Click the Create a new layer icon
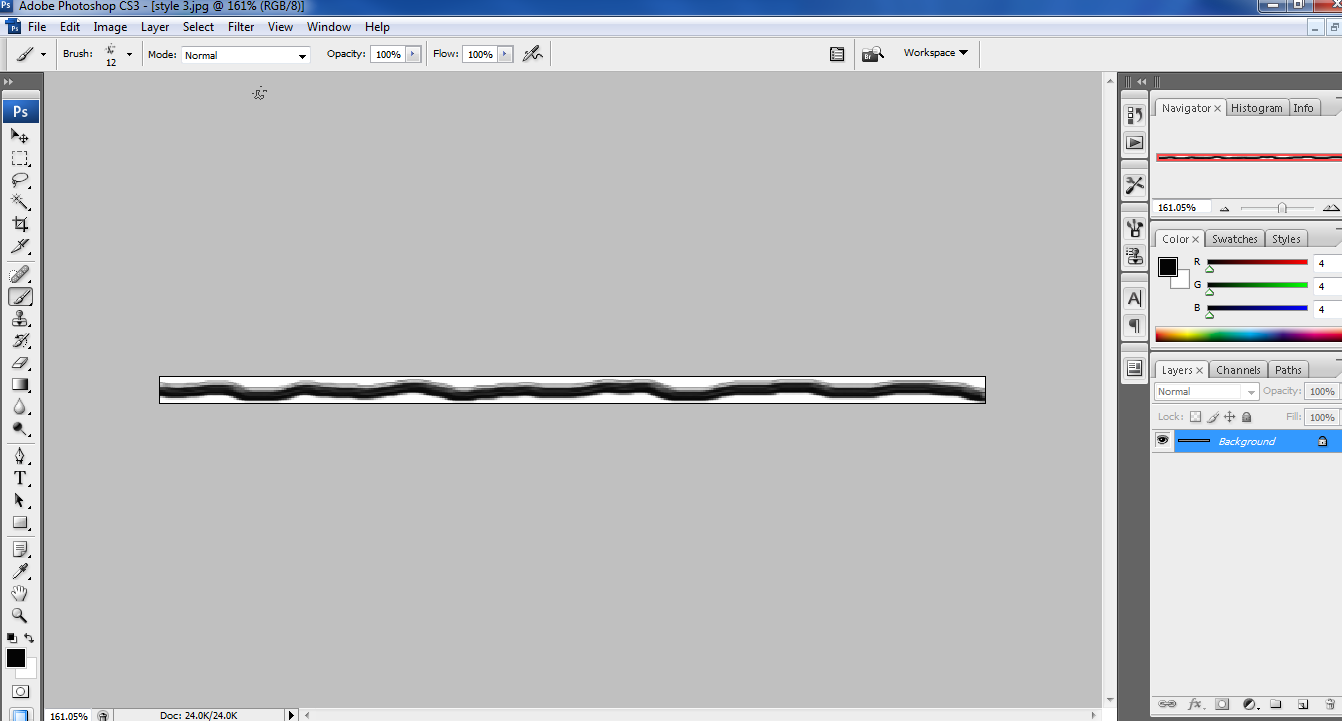 [1302, 704]
